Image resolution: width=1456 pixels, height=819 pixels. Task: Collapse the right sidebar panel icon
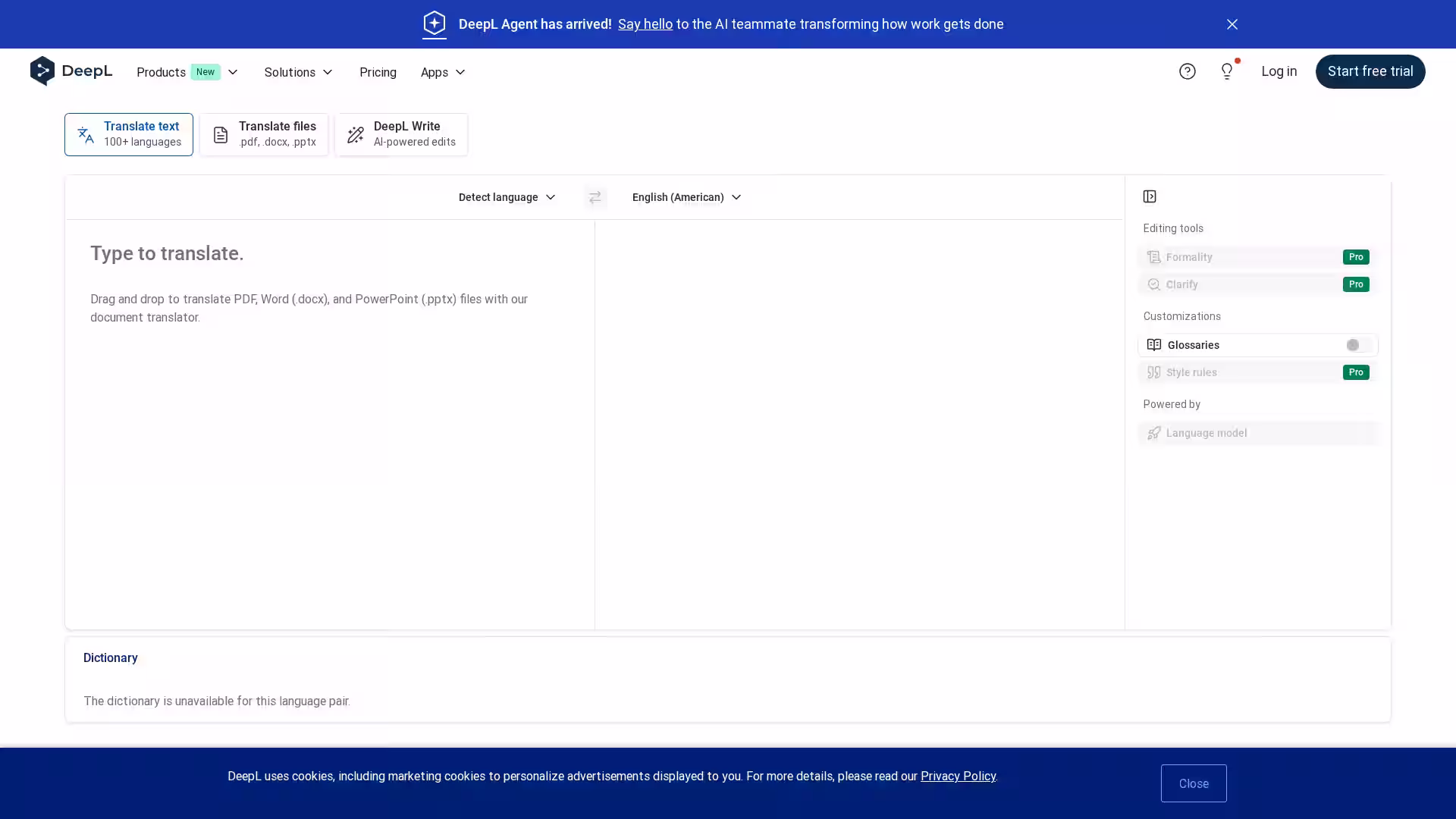point(1150,197)
